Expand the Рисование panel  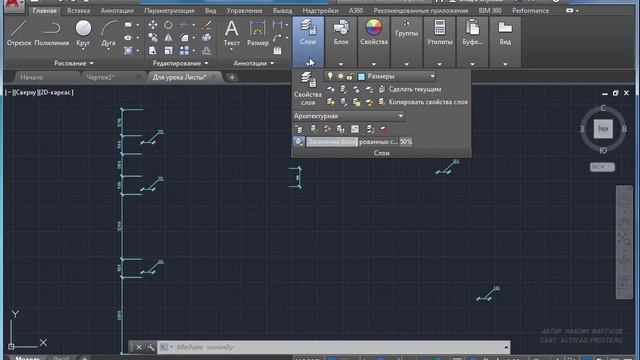[73, 63]
